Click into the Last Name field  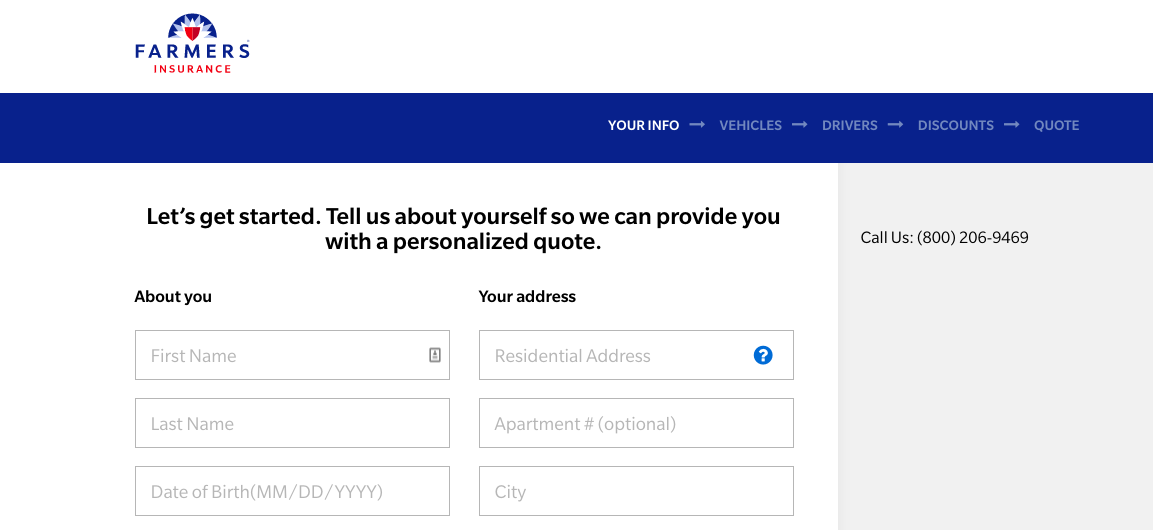pos(292,423)
